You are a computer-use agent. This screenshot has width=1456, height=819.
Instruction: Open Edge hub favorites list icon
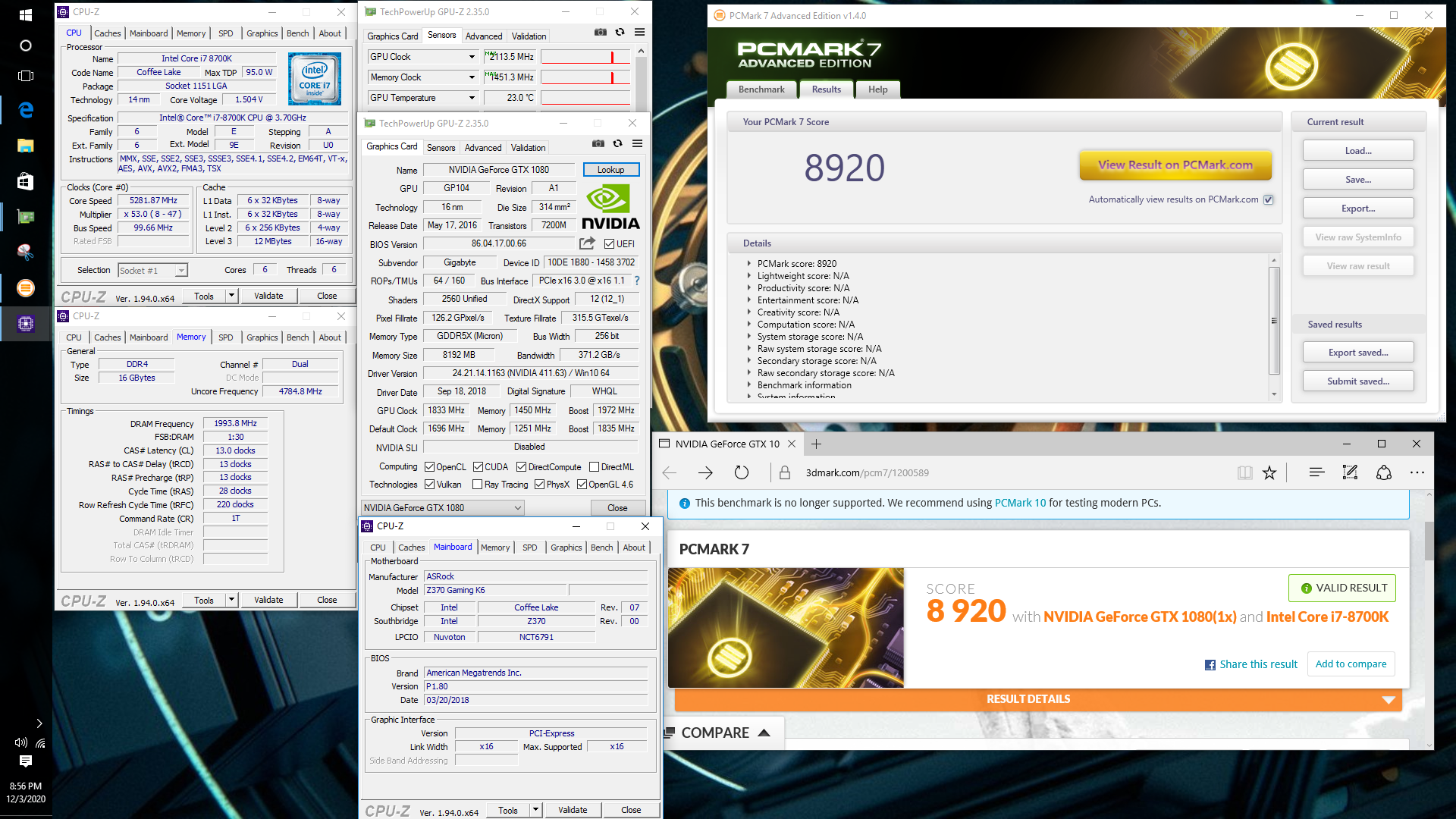pyautogui.click(x=1316, y=473)
